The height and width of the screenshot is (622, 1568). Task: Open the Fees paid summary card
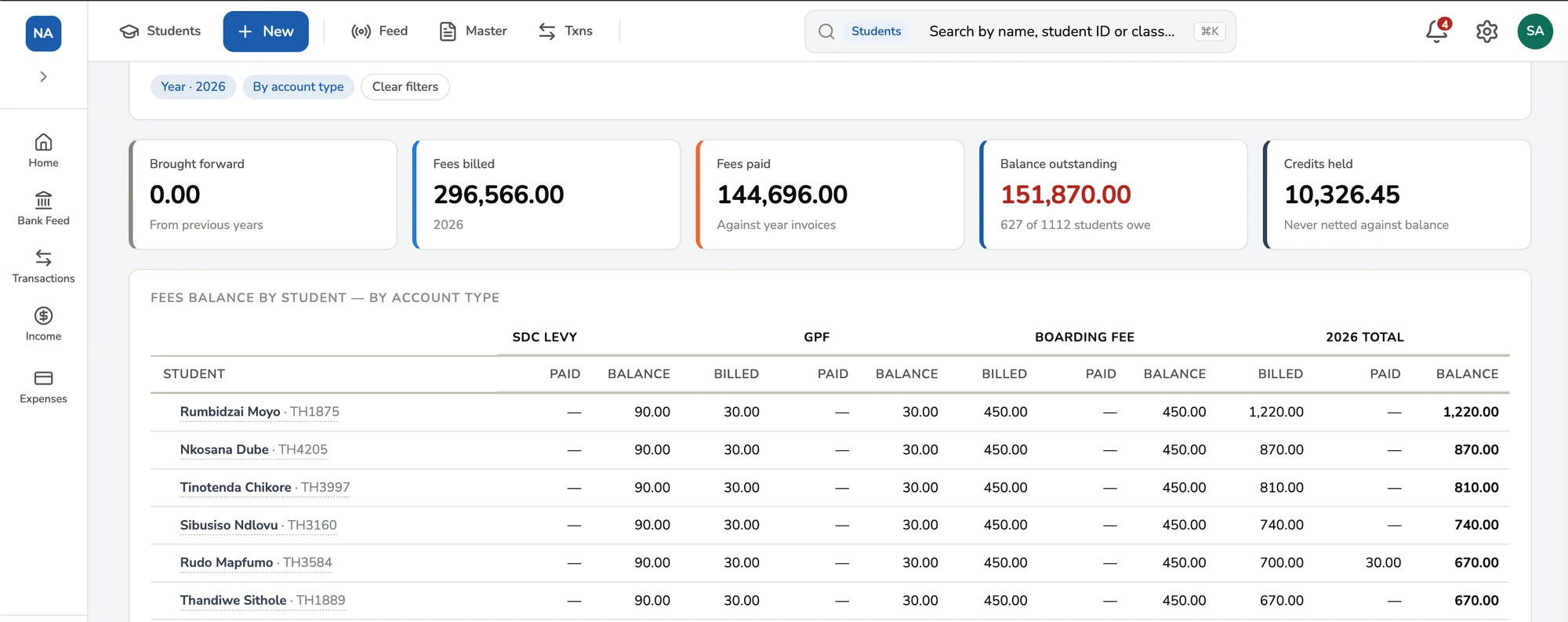(830, 195)
